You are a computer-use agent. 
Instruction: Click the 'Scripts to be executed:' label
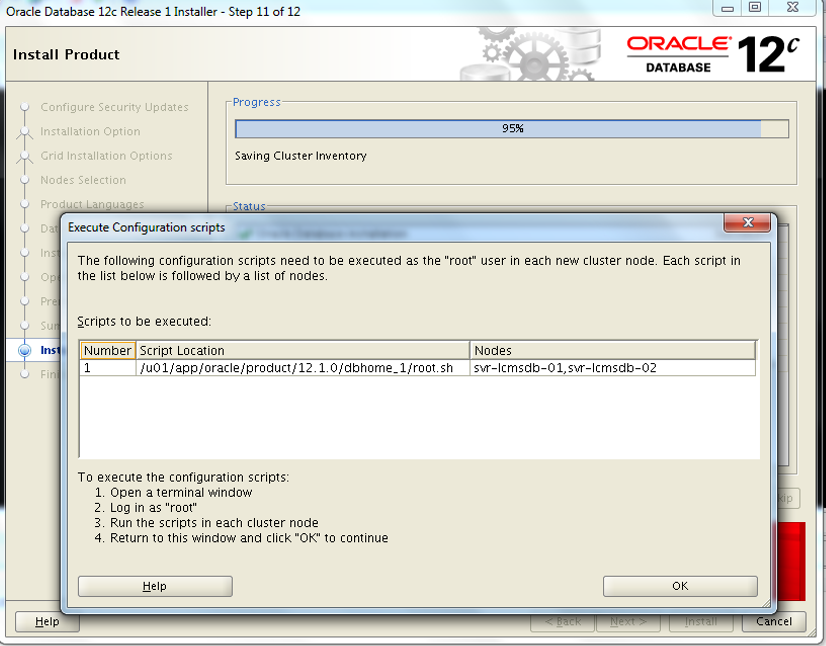tap(144, 321)
